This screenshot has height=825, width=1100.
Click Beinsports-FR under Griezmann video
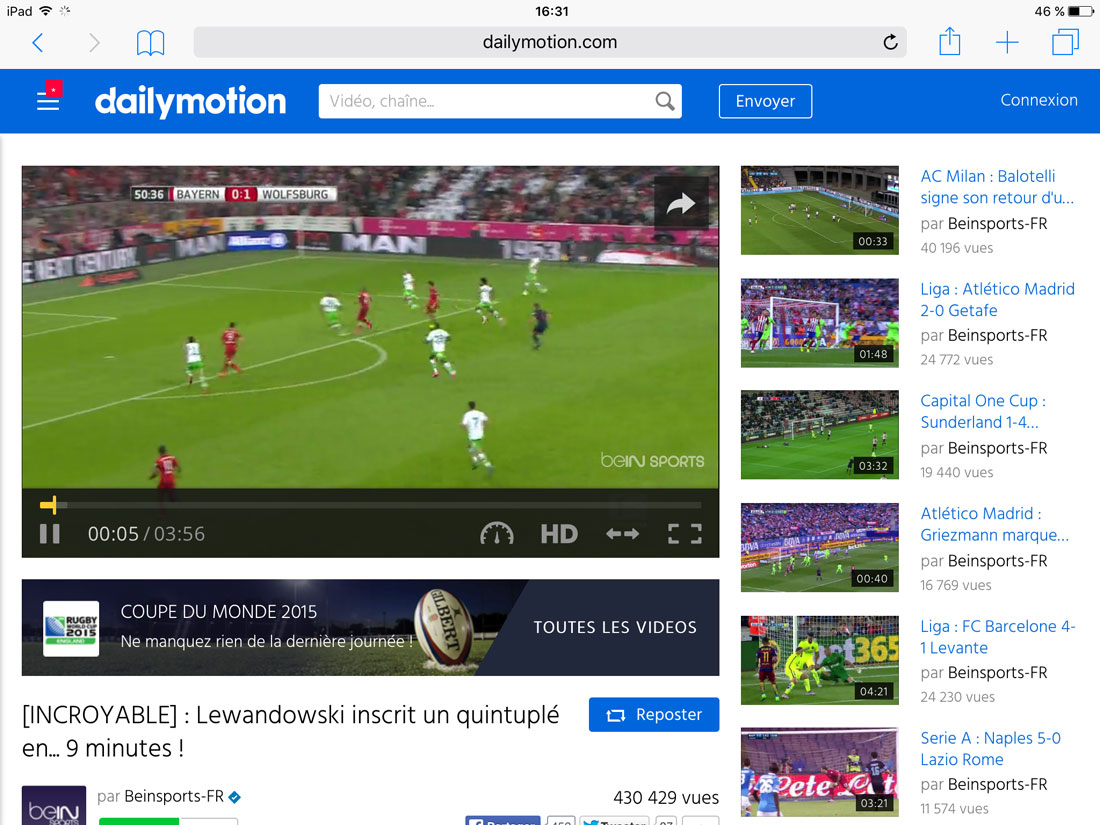point(998,561)
